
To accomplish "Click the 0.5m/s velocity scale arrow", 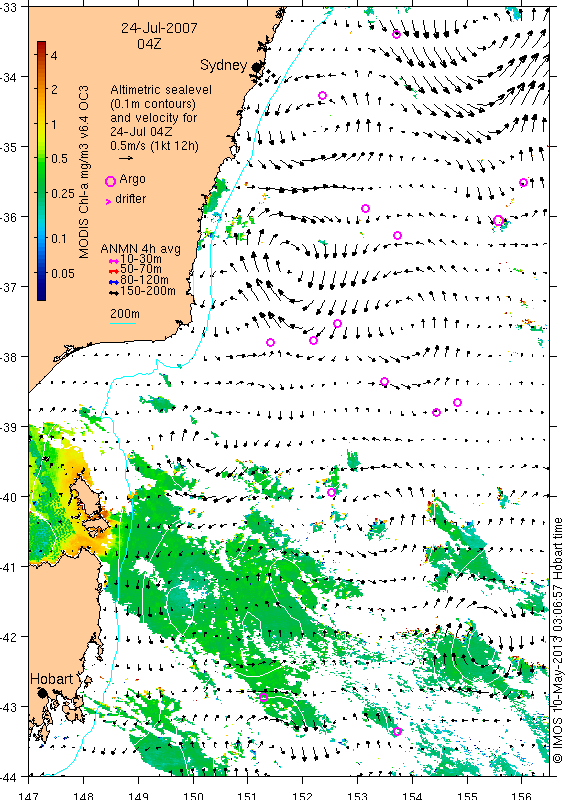I will click(x=126, y=158).
